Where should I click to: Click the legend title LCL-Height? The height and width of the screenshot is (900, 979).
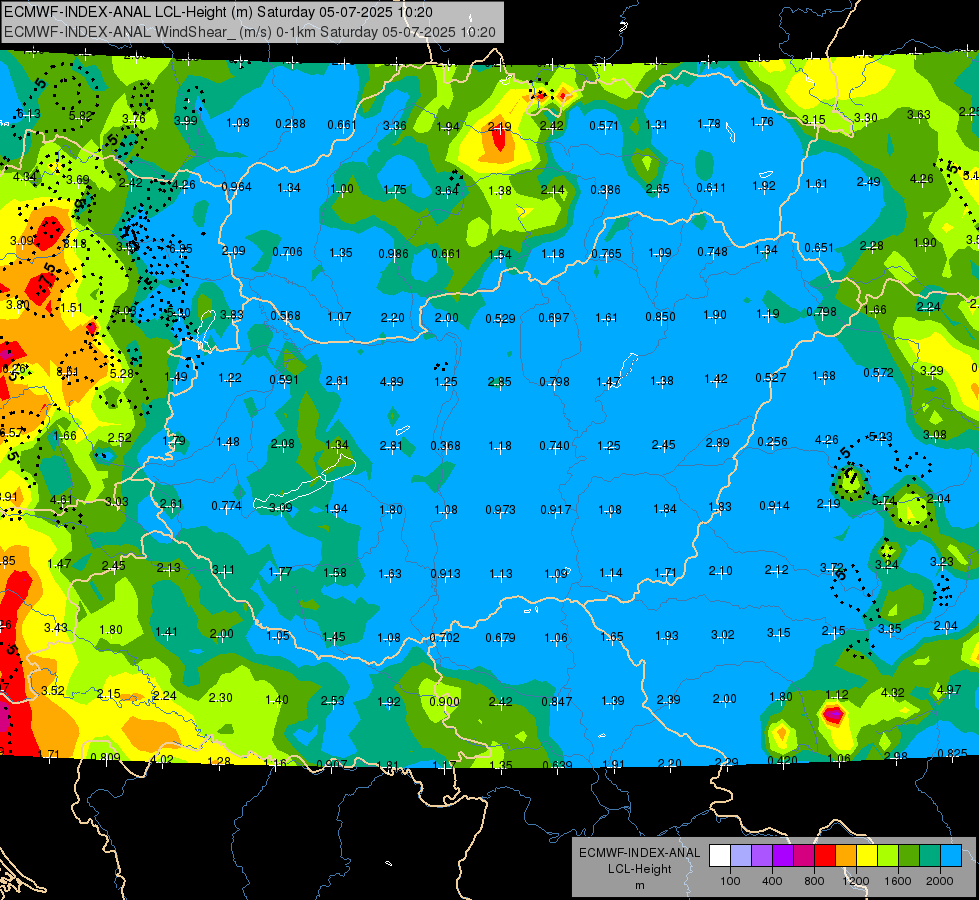tap(639, 869)
